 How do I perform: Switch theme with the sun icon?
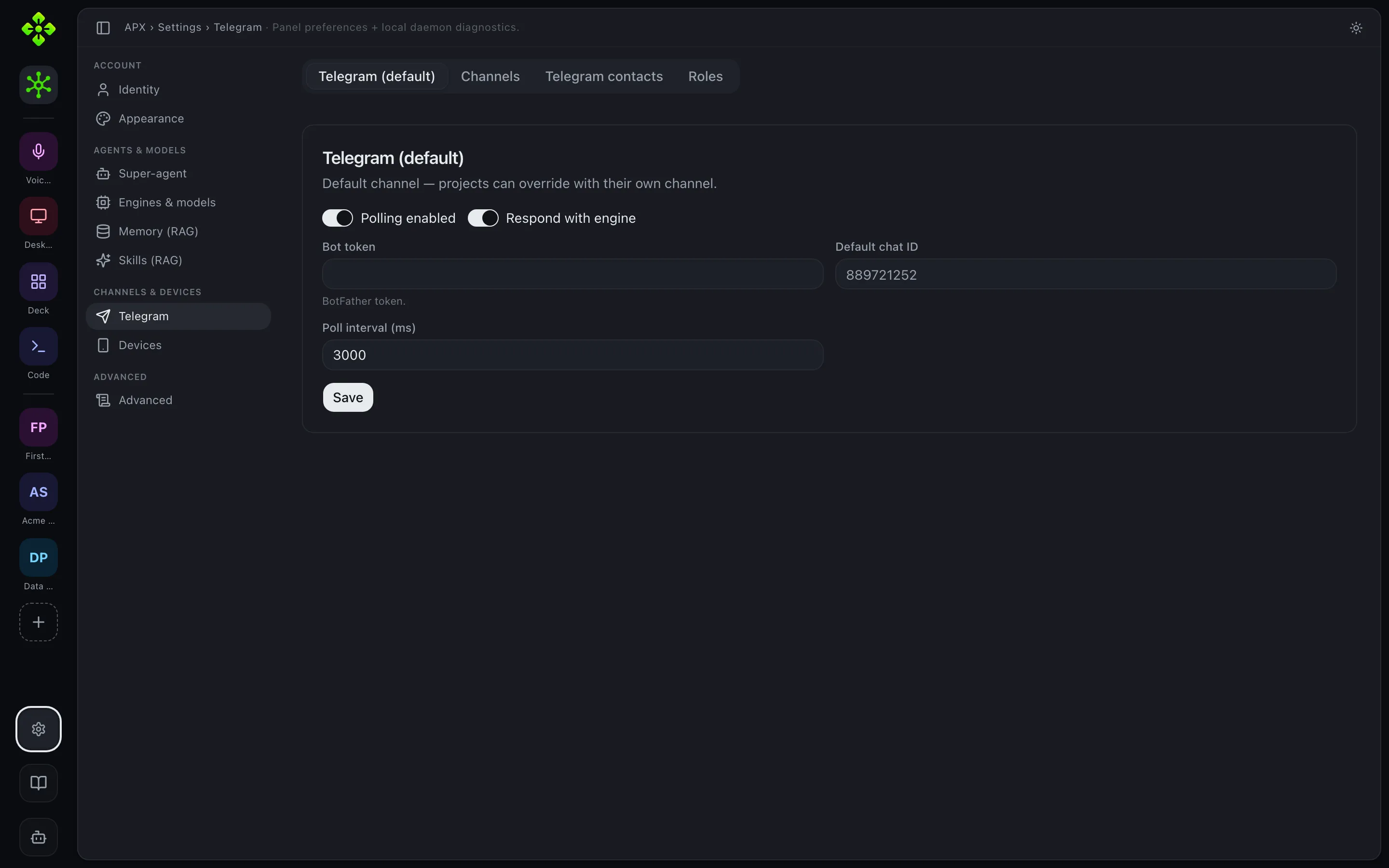(1356, 27)
